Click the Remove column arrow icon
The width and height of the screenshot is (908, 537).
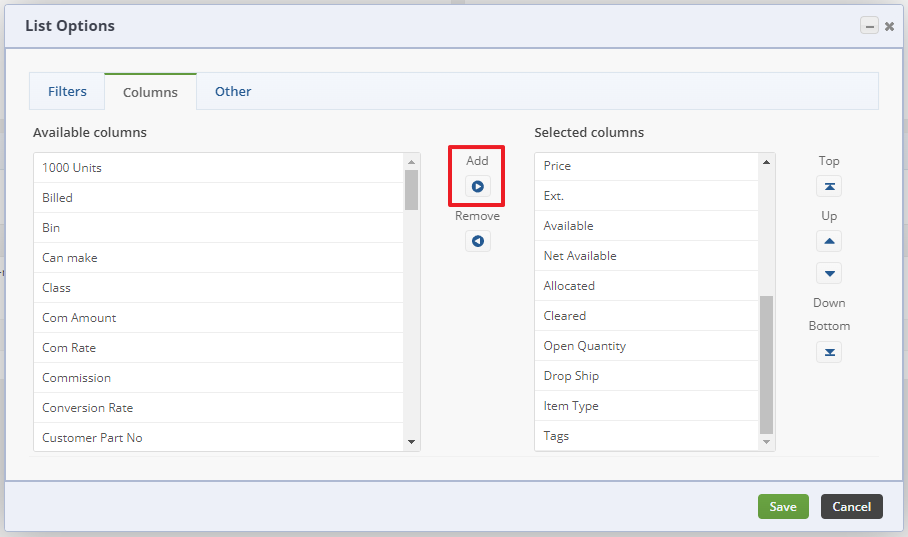click(477, 241)
